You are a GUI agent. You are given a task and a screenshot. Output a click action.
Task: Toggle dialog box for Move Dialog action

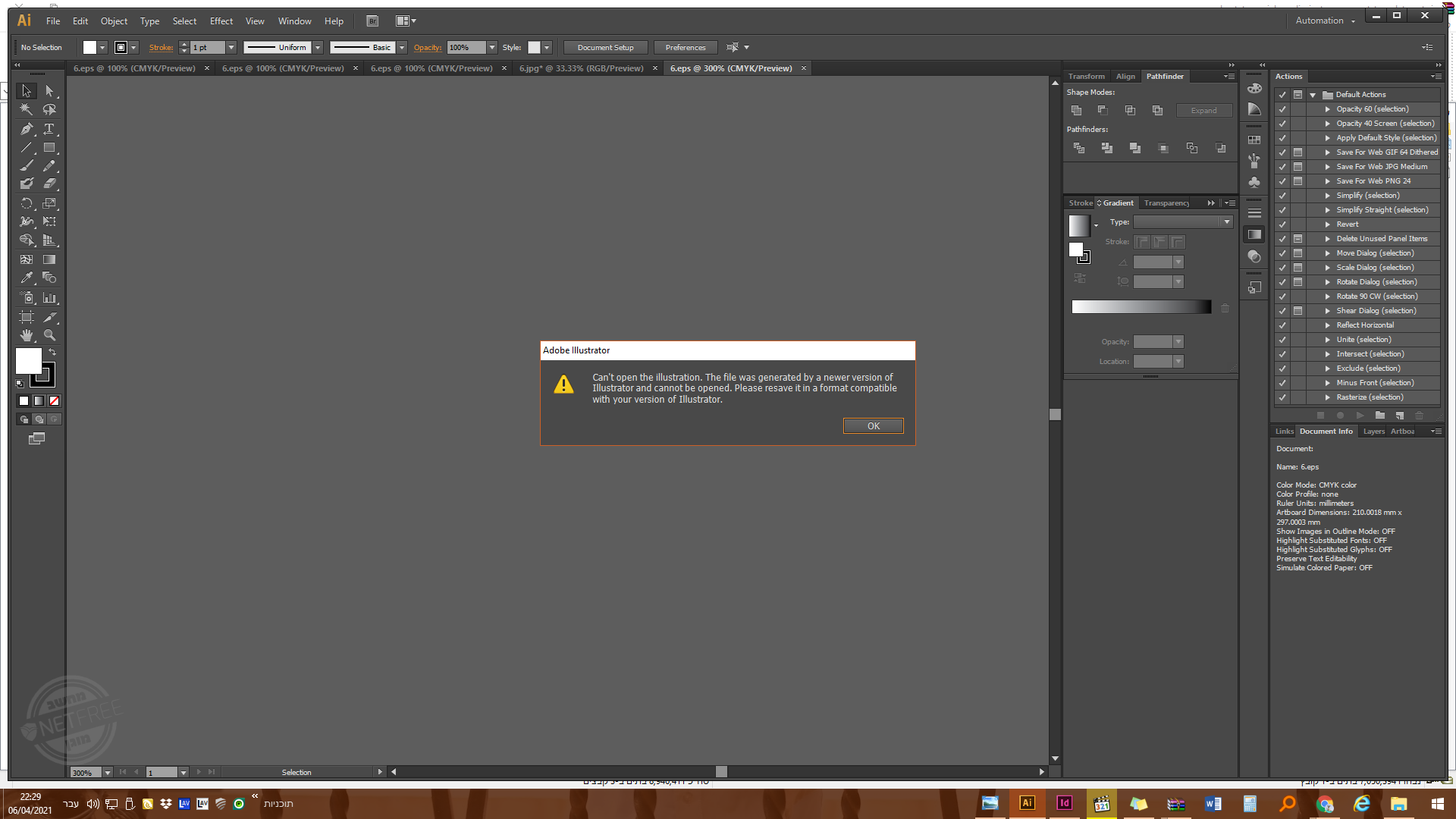coord(1298,253)
